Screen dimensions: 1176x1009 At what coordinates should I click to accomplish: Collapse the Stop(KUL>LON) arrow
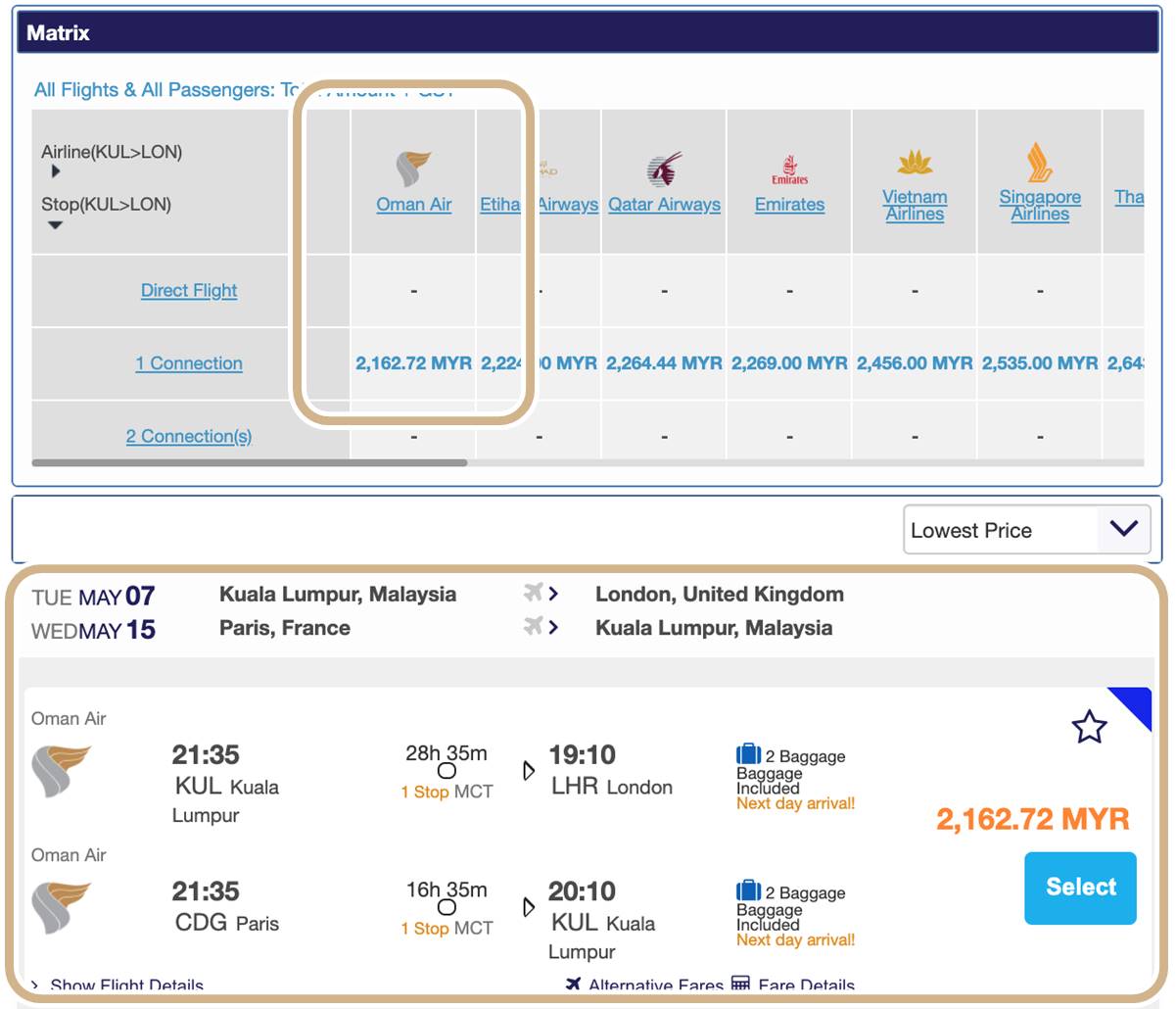pos(56,225)
